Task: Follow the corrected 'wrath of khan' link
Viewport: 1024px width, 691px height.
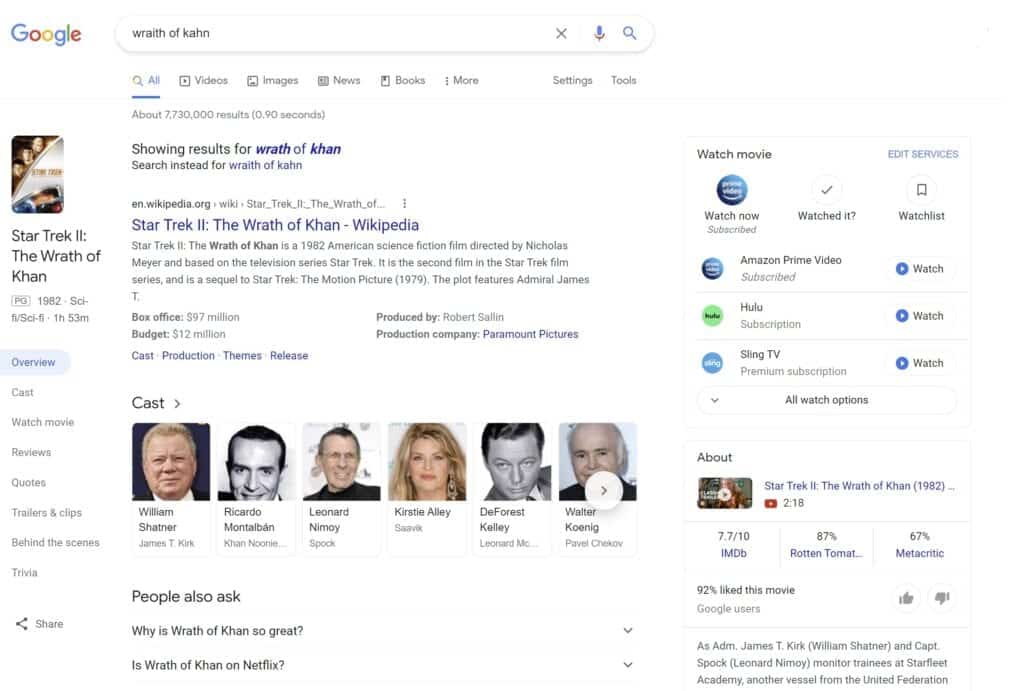Action: 298,149
